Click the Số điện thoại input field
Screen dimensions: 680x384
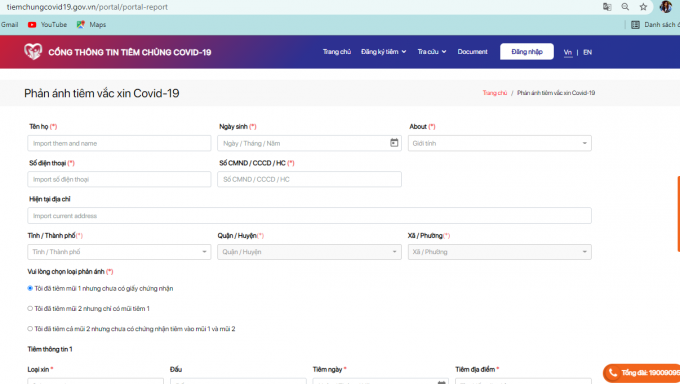coord(119,179)
